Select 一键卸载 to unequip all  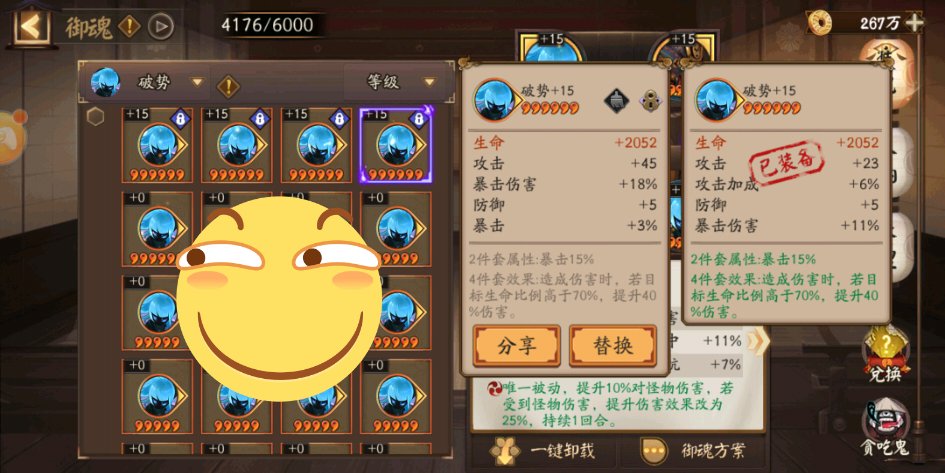point(544,451)
